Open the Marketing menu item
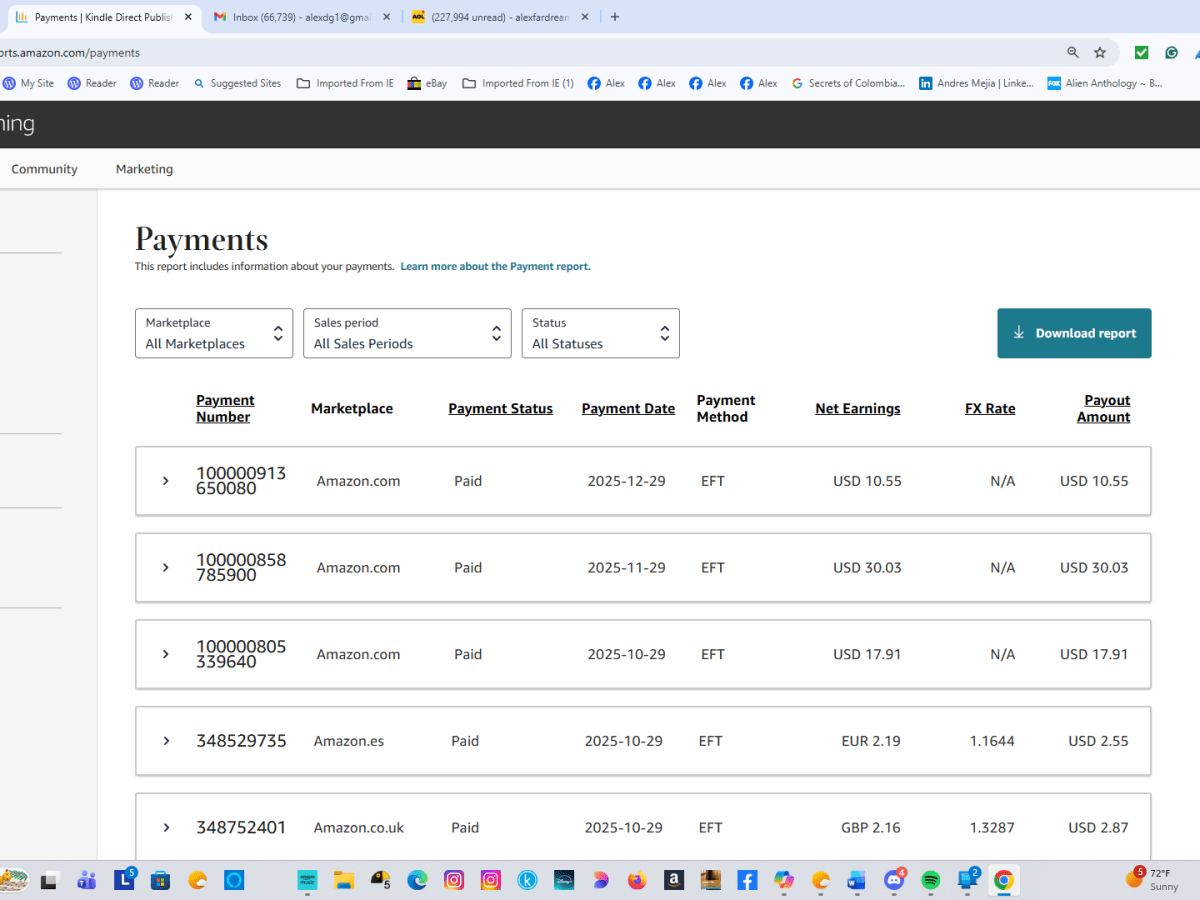 144,169
